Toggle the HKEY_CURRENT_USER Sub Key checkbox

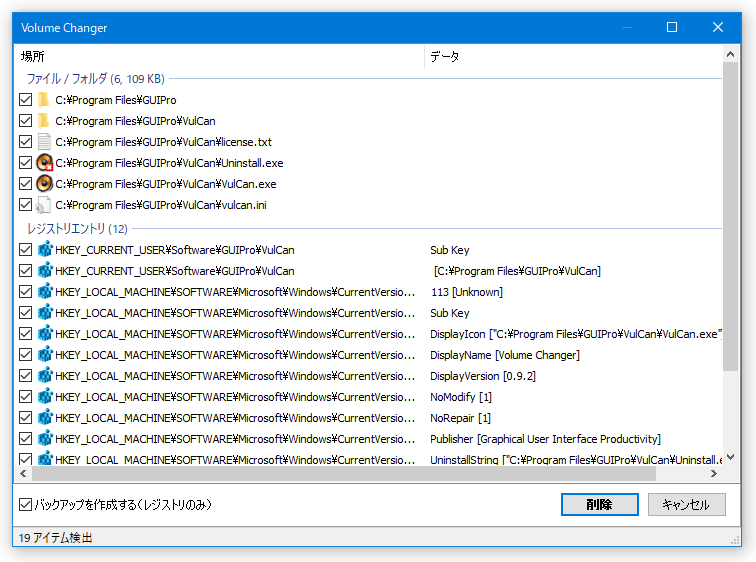click(26, 250)
